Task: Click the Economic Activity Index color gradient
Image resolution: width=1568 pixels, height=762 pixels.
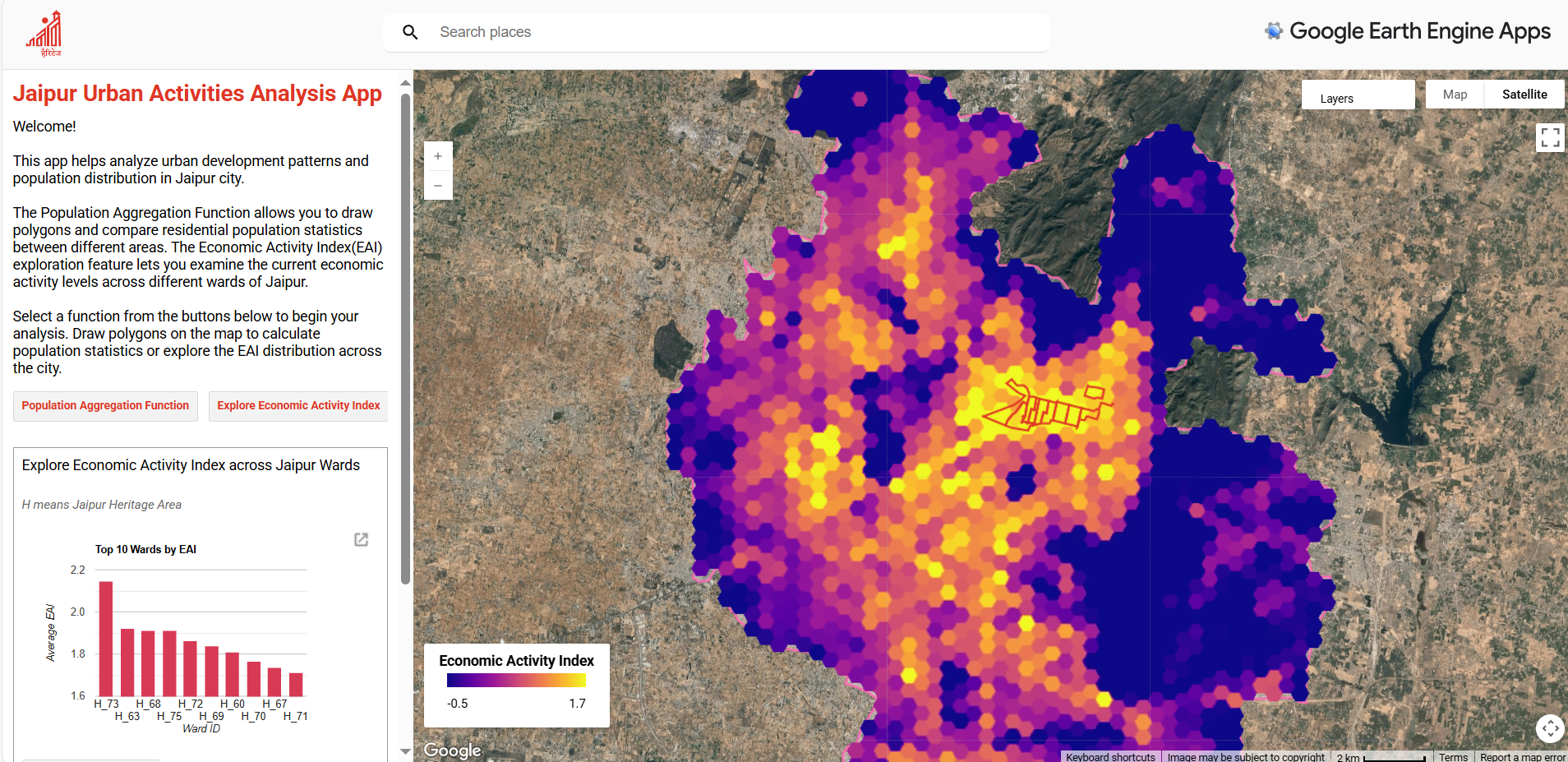Action: coord(516,681)
